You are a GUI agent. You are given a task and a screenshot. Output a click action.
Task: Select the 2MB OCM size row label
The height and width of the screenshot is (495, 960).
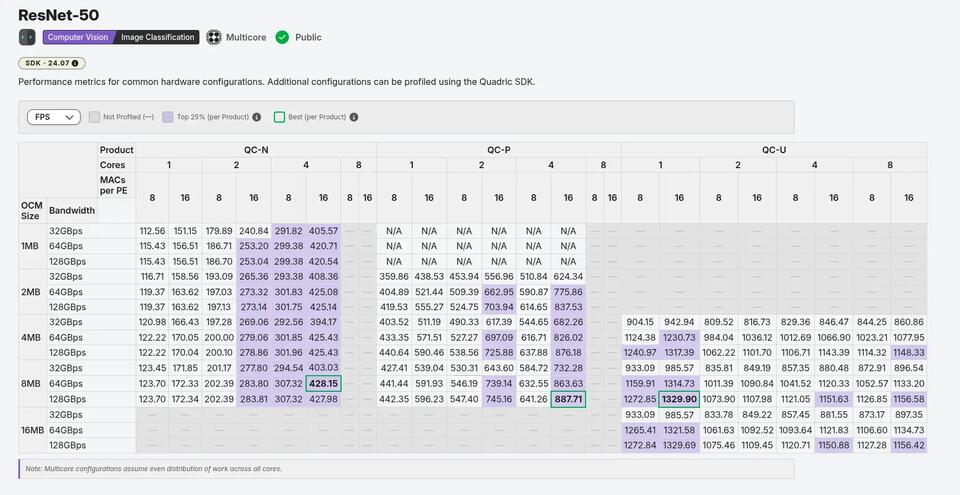click(x=31, y=292)
